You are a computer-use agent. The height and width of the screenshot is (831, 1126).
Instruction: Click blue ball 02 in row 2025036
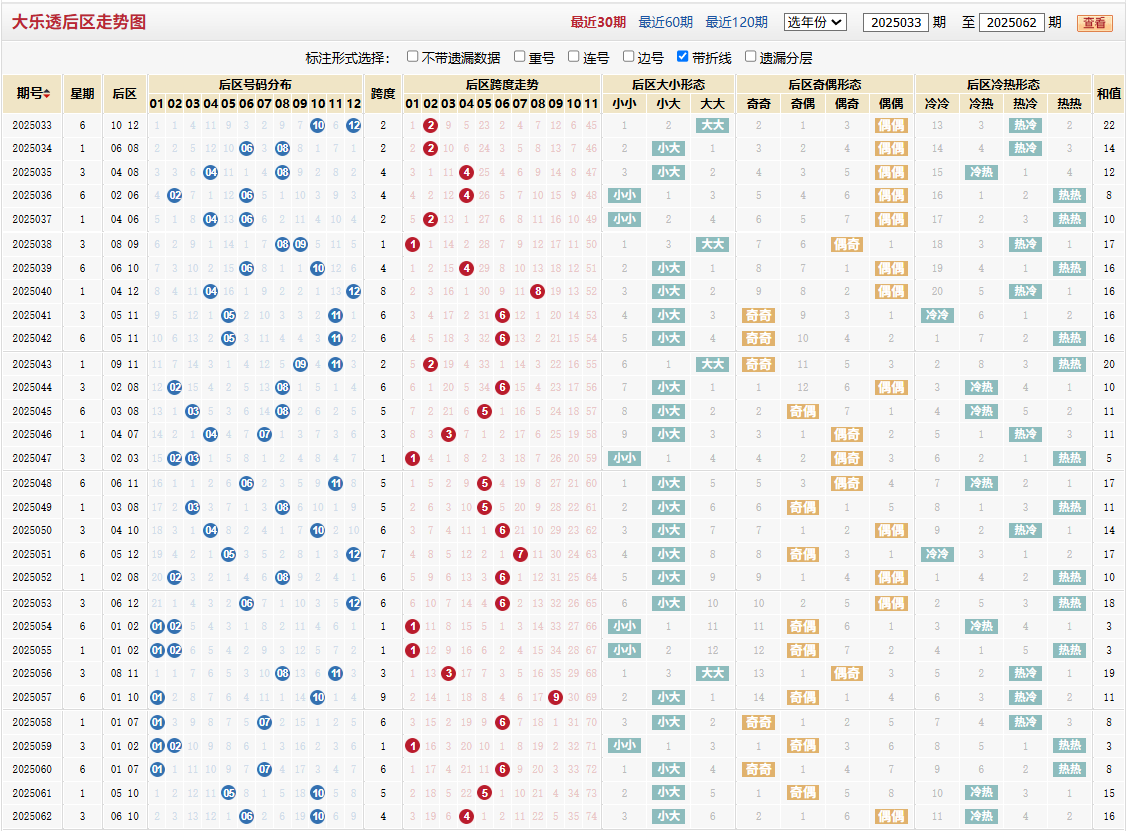[175, 195]
